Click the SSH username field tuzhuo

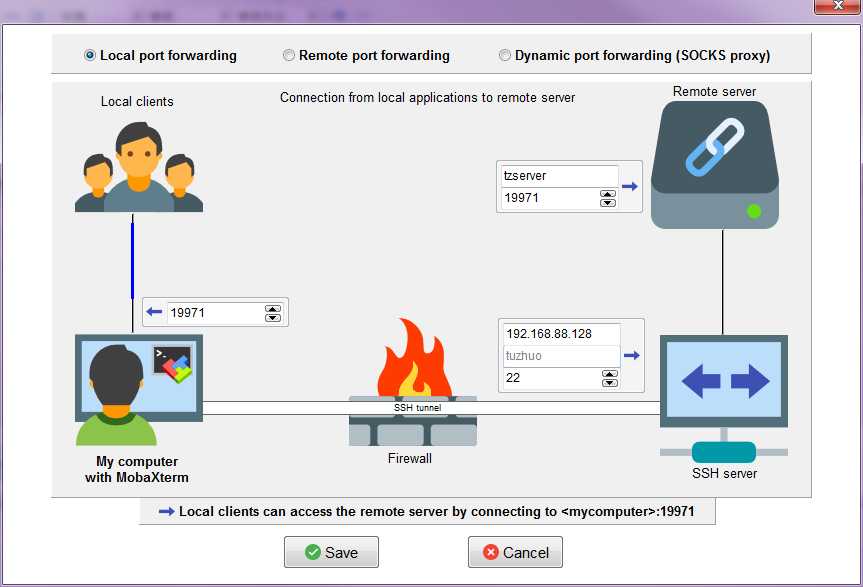[561, 356]
